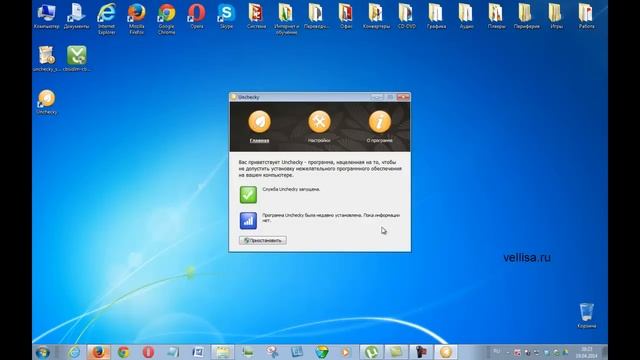
Task: Select the Документы desktop icon
Action: click(x=76, y=16)
